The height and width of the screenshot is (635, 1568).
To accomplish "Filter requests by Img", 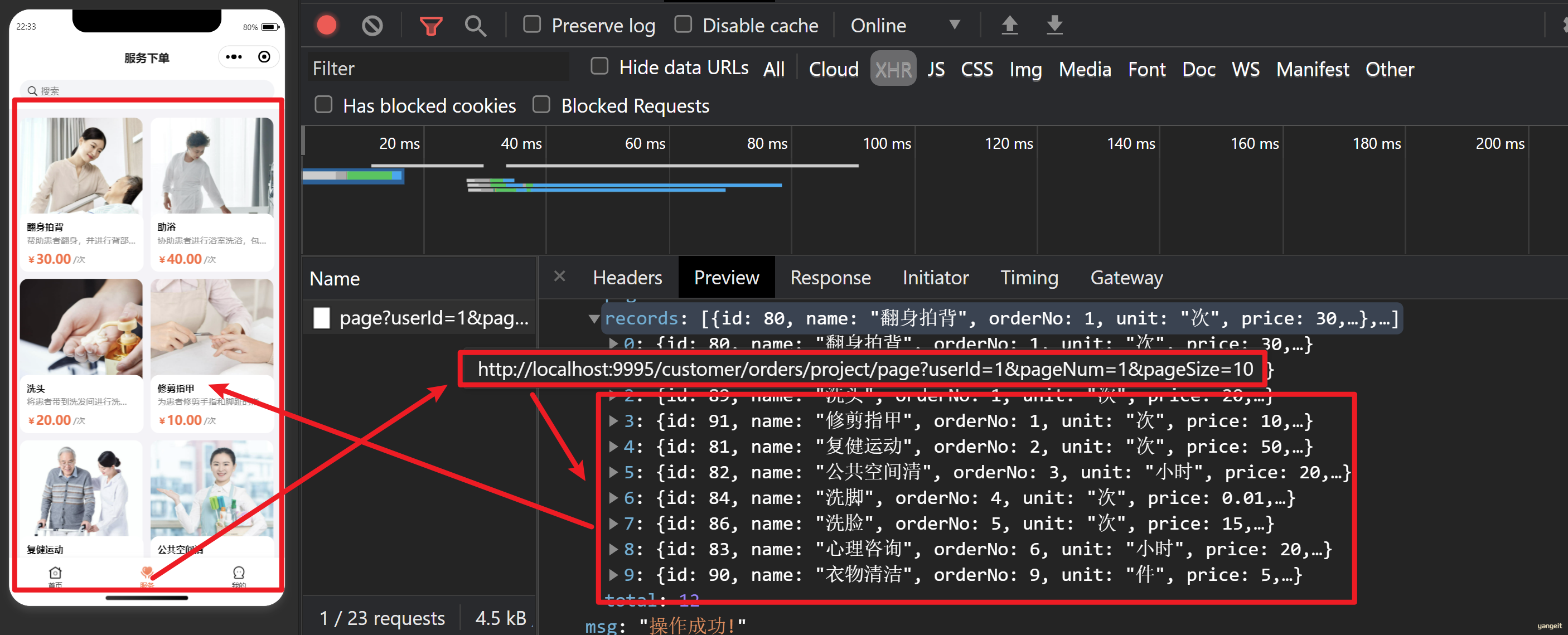I will coord(1025,69).
